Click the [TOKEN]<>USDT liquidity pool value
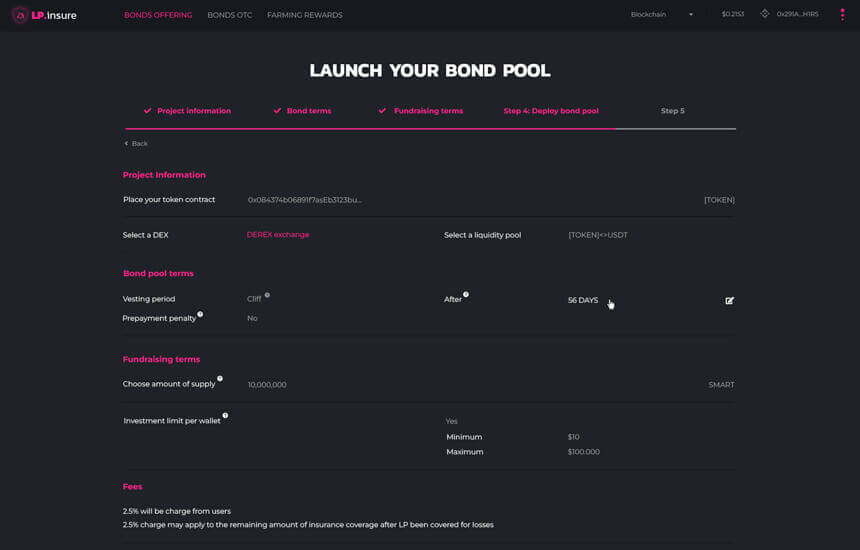The height and width of the screenshot is (550, 860). tap(598, 235)
